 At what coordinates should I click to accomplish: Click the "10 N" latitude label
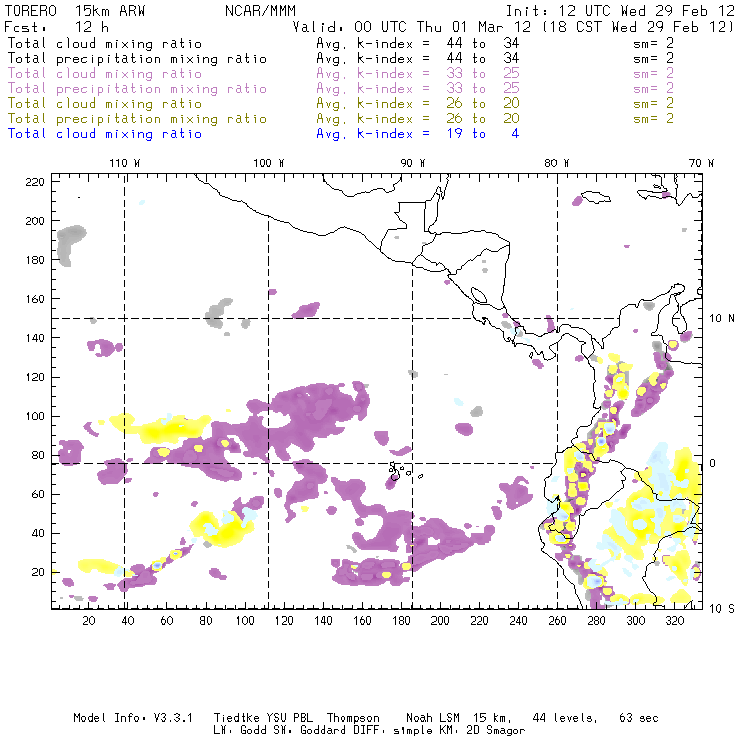tap(722, 319)
